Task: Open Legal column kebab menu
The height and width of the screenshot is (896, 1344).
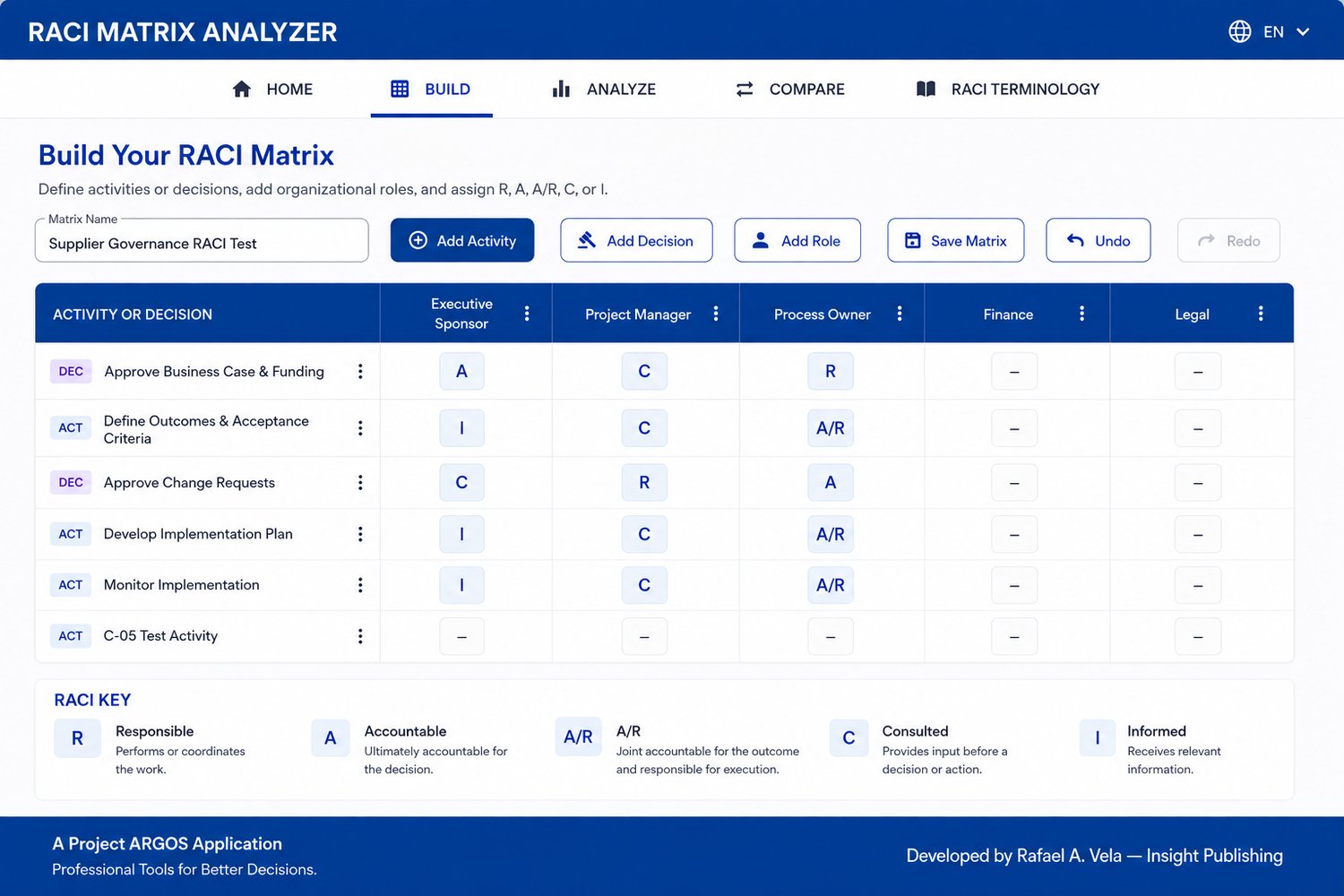Action: 1261,314
